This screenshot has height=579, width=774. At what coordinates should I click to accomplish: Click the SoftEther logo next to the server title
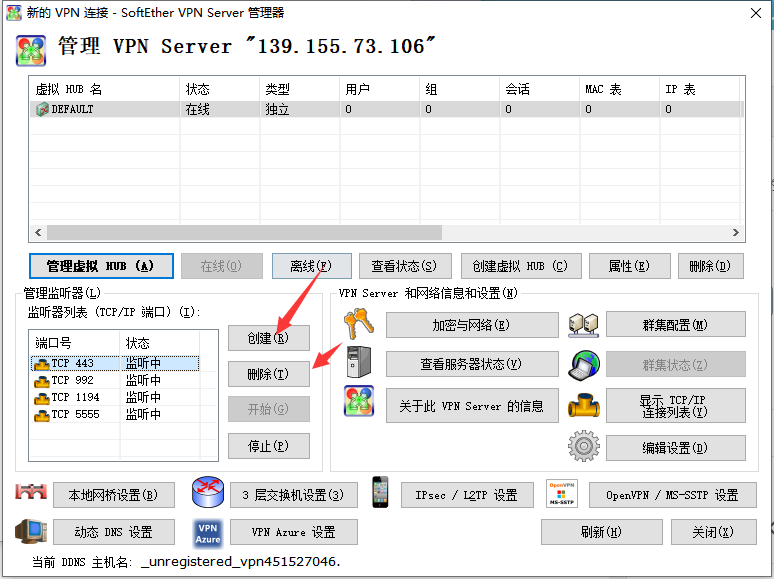[31, 50]
